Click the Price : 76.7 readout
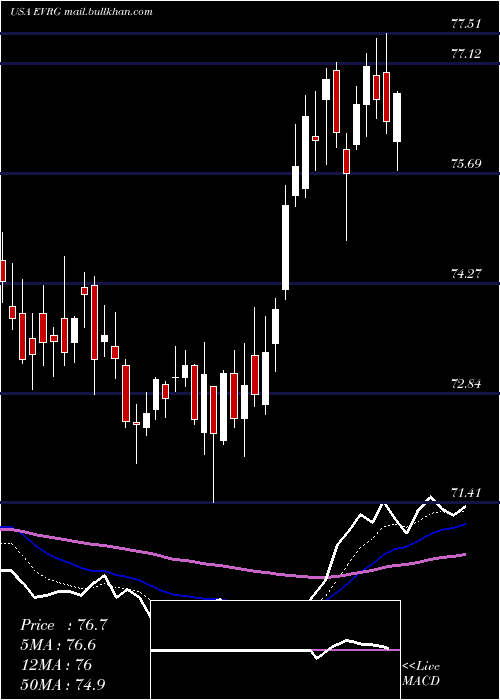Screen dimensions: 500x700 (x=64, y=625)
